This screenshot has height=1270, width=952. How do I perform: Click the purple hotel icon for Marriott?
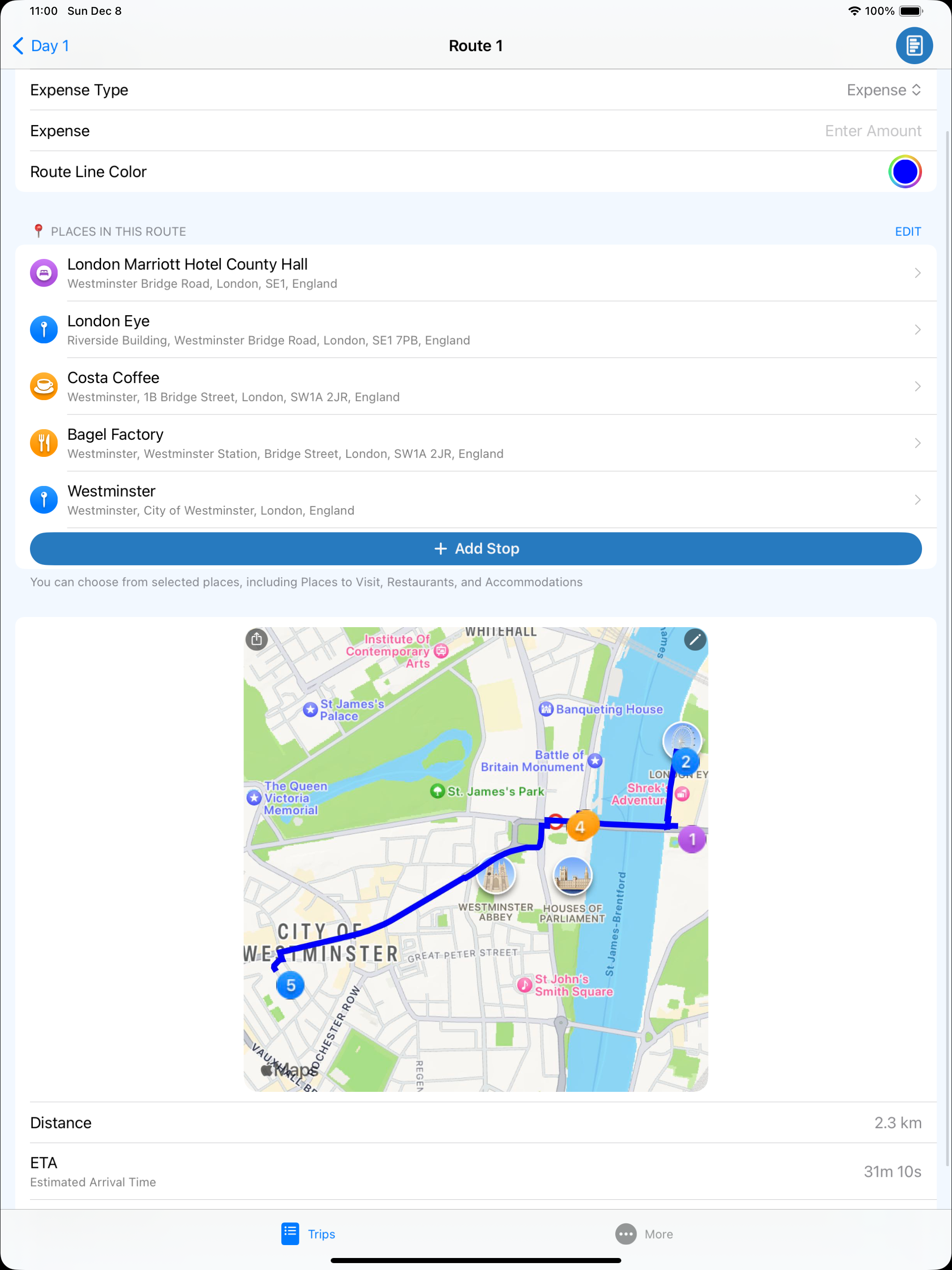pos(44,273)
